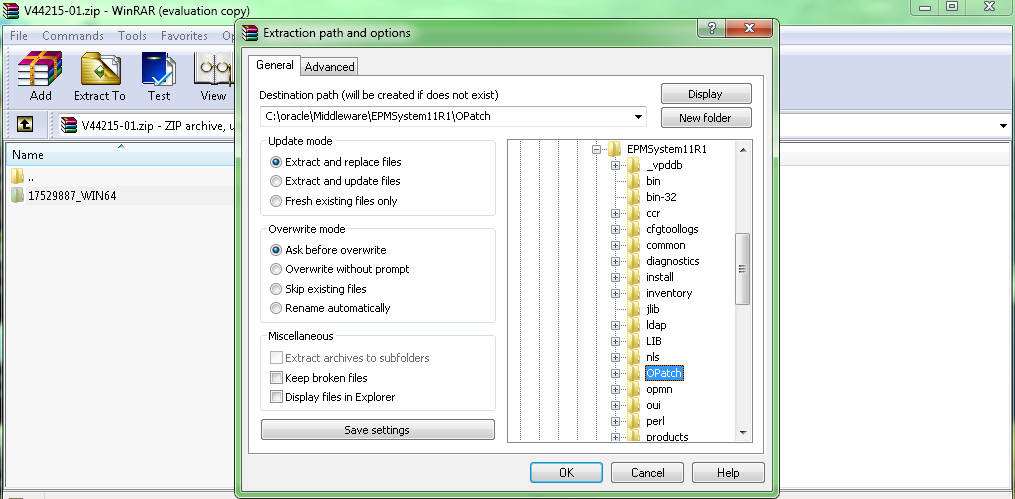This screenshot has width=1015, height=499.
Task: Click the bin-32 folder in the tree
Action: [x=661, y=197]
